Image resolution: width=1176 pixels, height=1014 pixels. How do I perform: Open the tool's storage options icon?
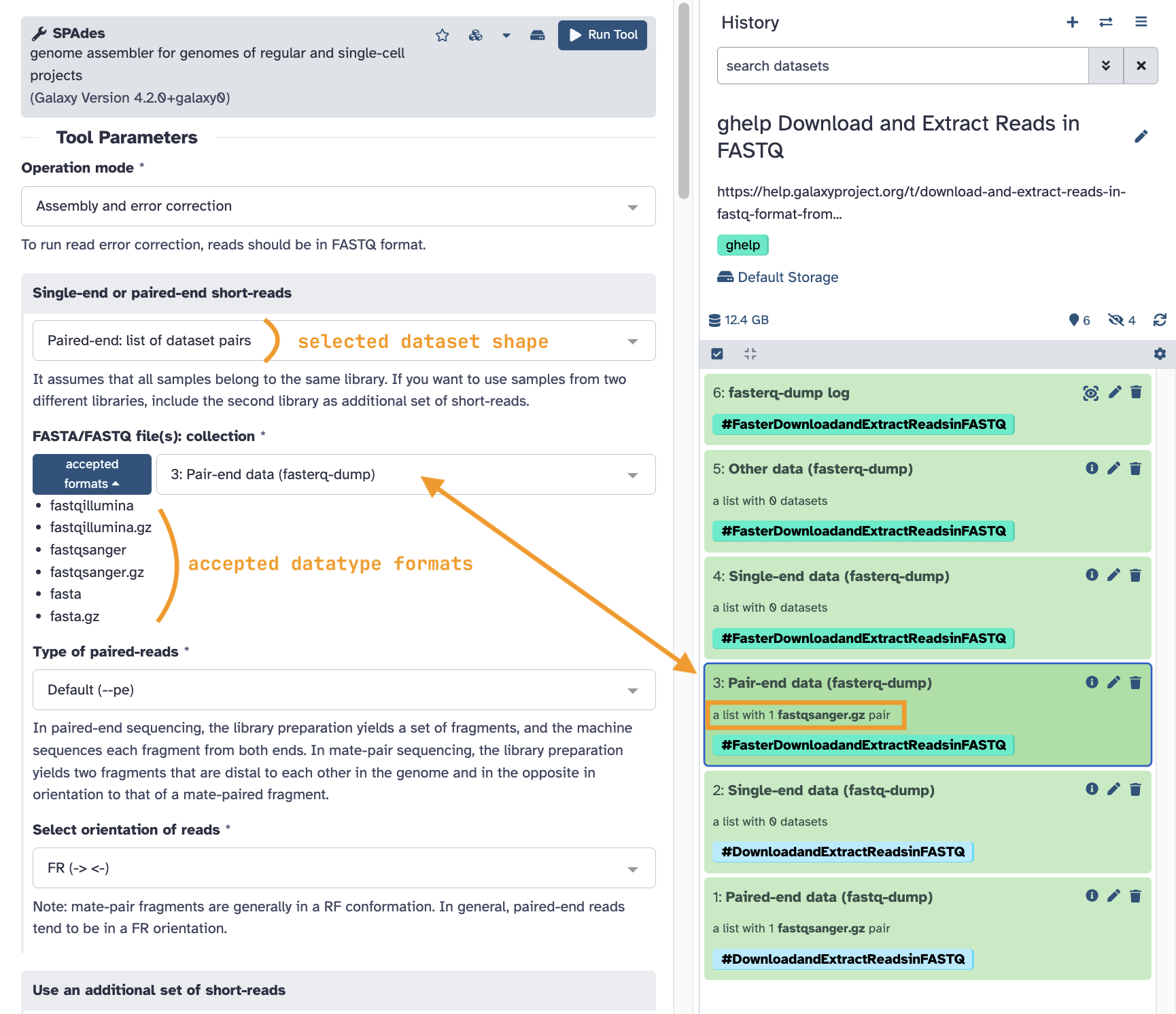tap(538, 35)
